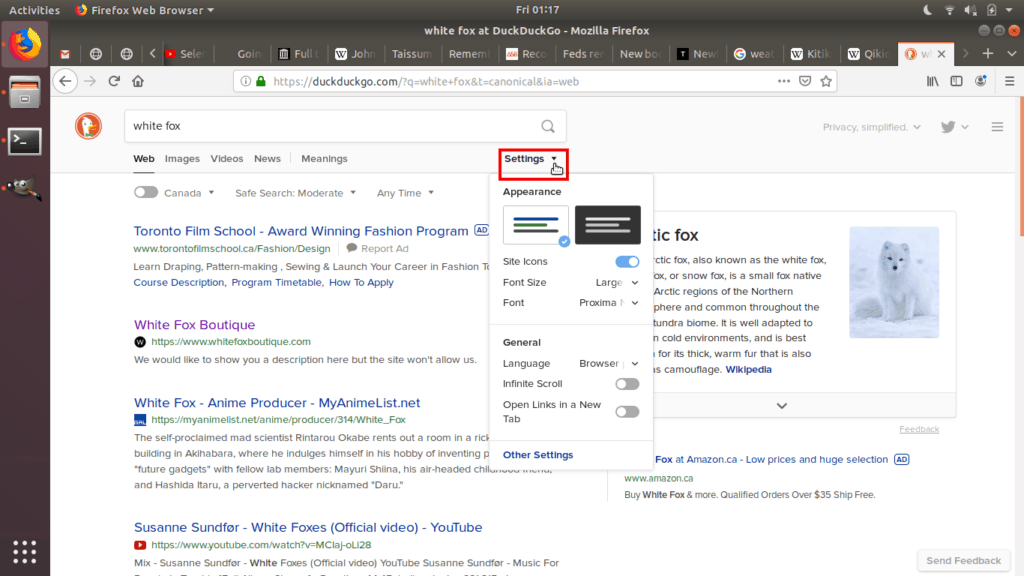Show Applications grid in the dock
This screenshot has height=576, width=1024.
(25, 552)
